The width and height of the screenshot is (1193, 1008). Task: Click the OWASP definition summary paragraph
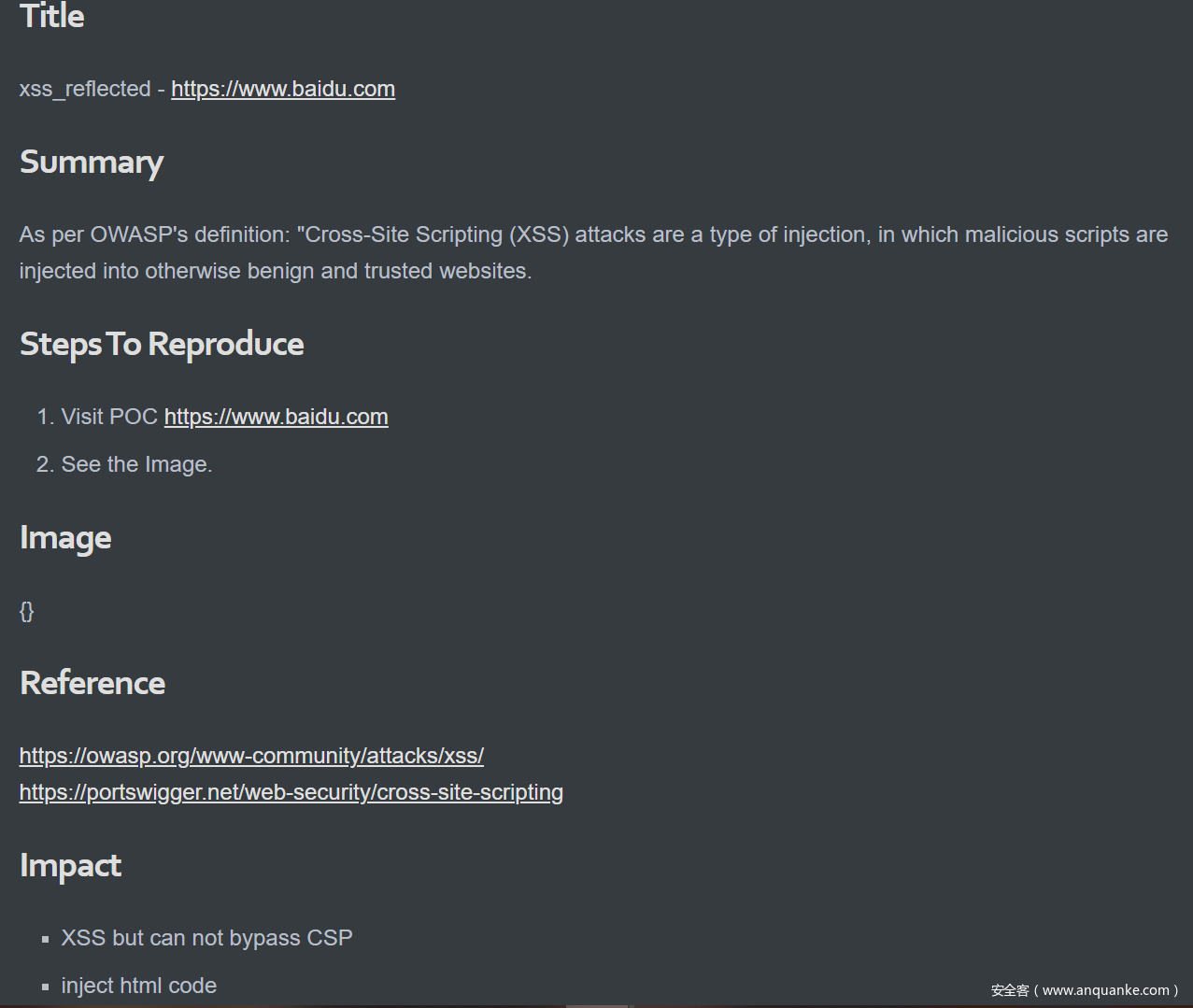click(x=593, y=234)
